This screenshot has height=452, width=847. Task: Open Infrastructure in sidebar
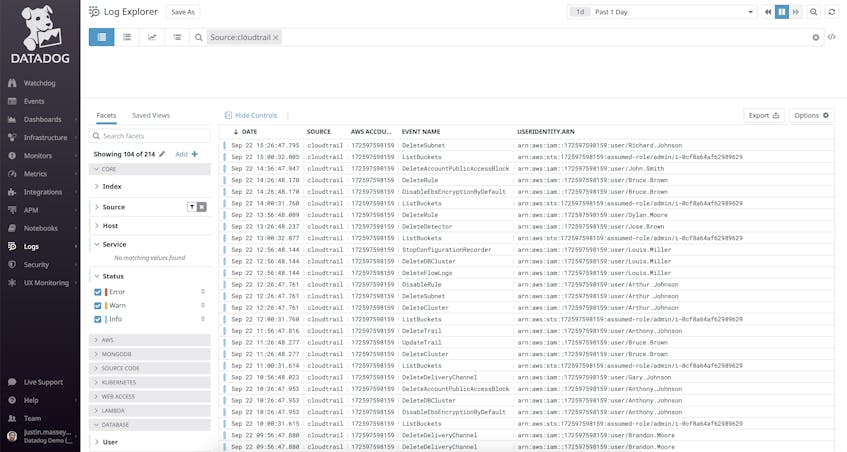point(45,138)
